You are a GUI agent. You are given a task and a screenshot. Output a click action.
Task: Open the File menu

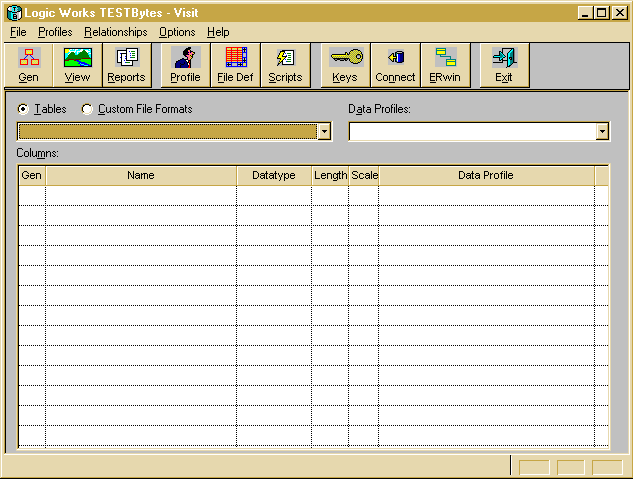18,32
